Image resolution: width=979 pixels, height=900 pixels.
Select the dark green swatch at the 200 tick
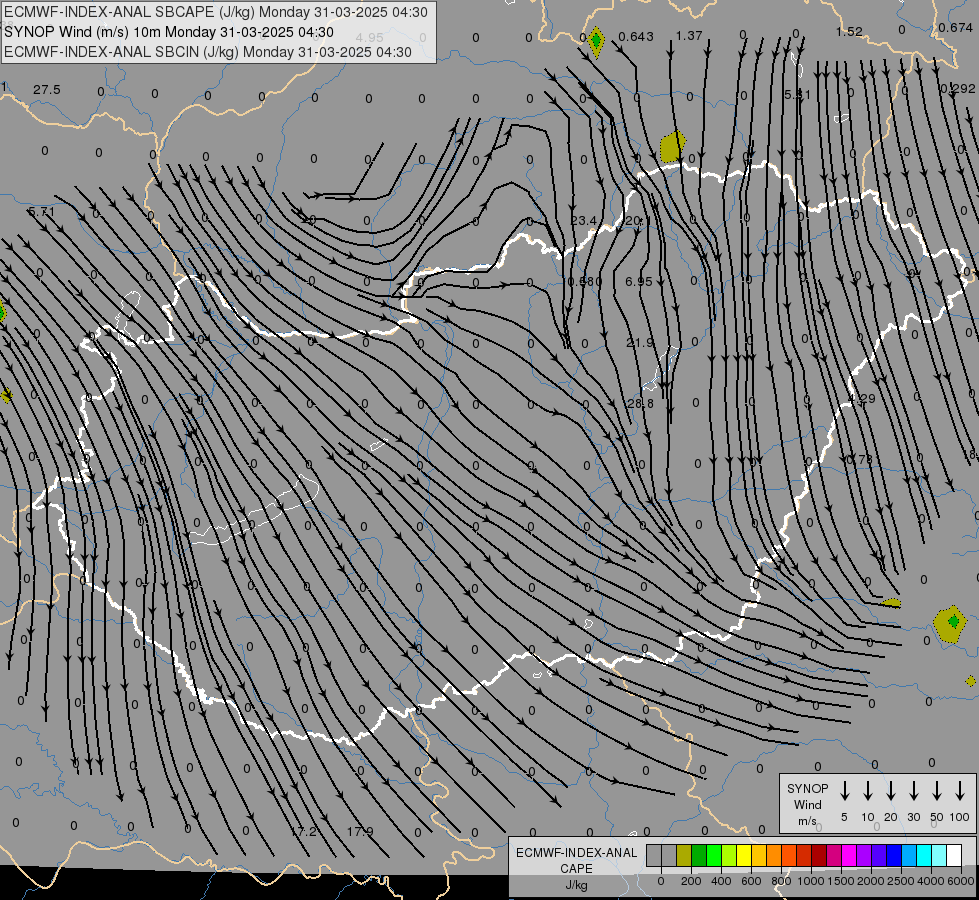coord(699,856)
